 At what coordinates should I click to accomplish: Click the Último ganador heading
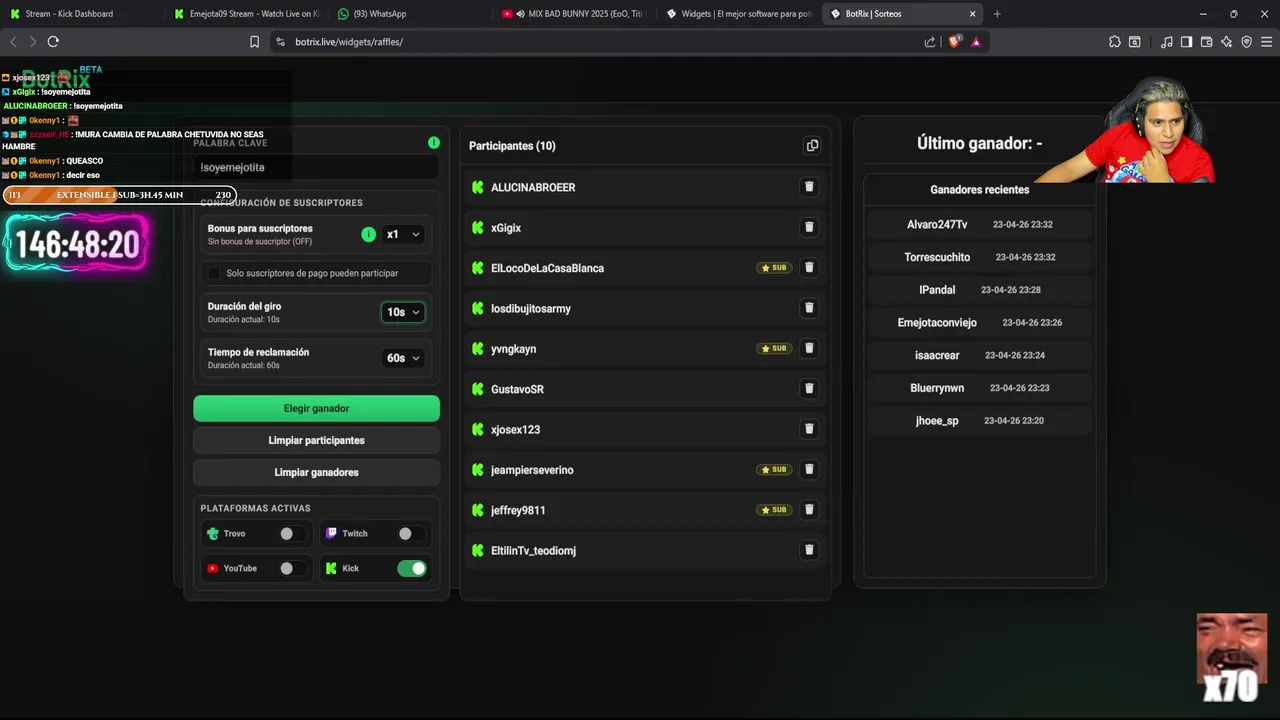point(979,144)
